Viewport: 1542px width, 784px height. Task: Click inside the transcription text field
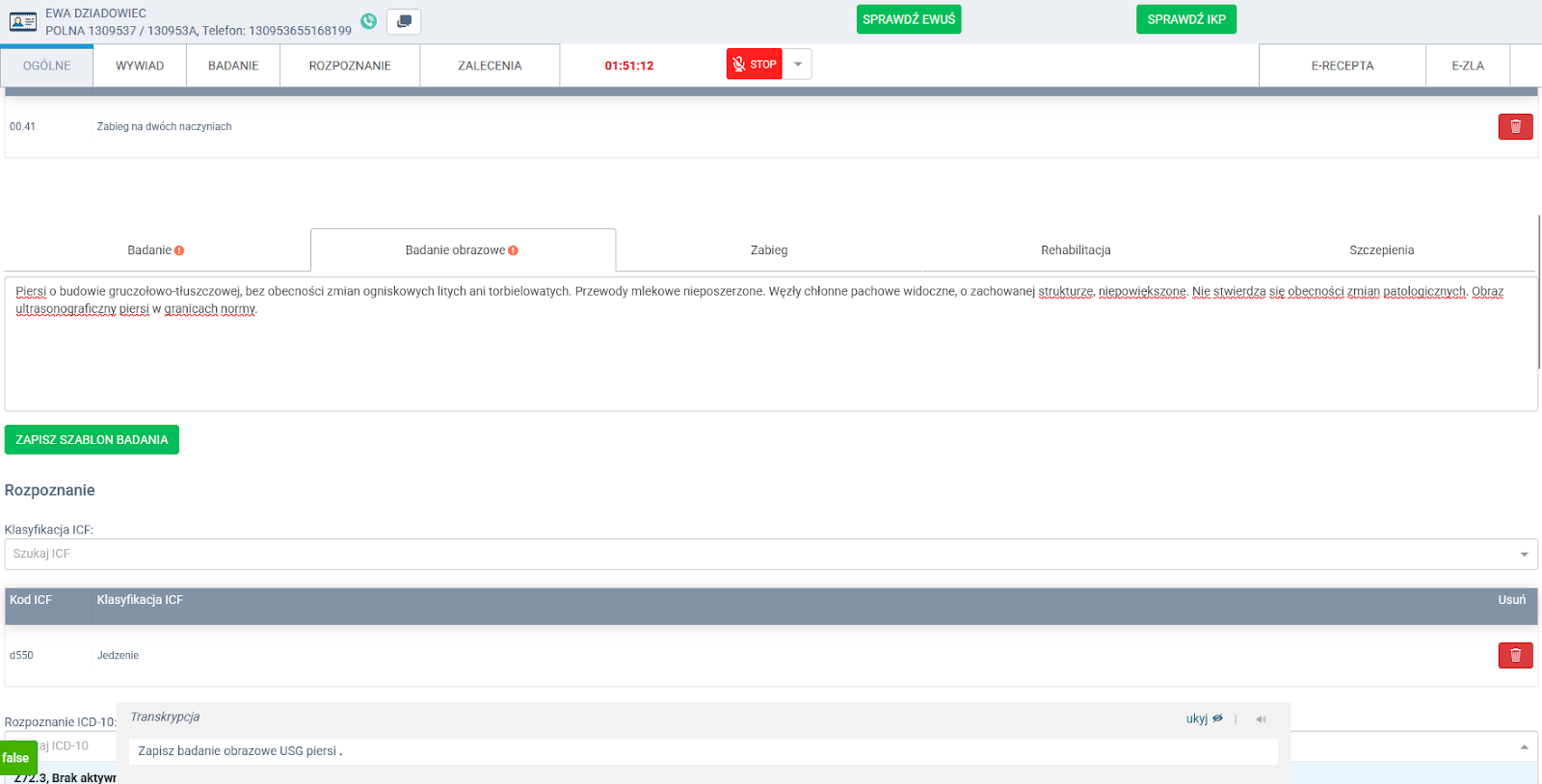703,751
